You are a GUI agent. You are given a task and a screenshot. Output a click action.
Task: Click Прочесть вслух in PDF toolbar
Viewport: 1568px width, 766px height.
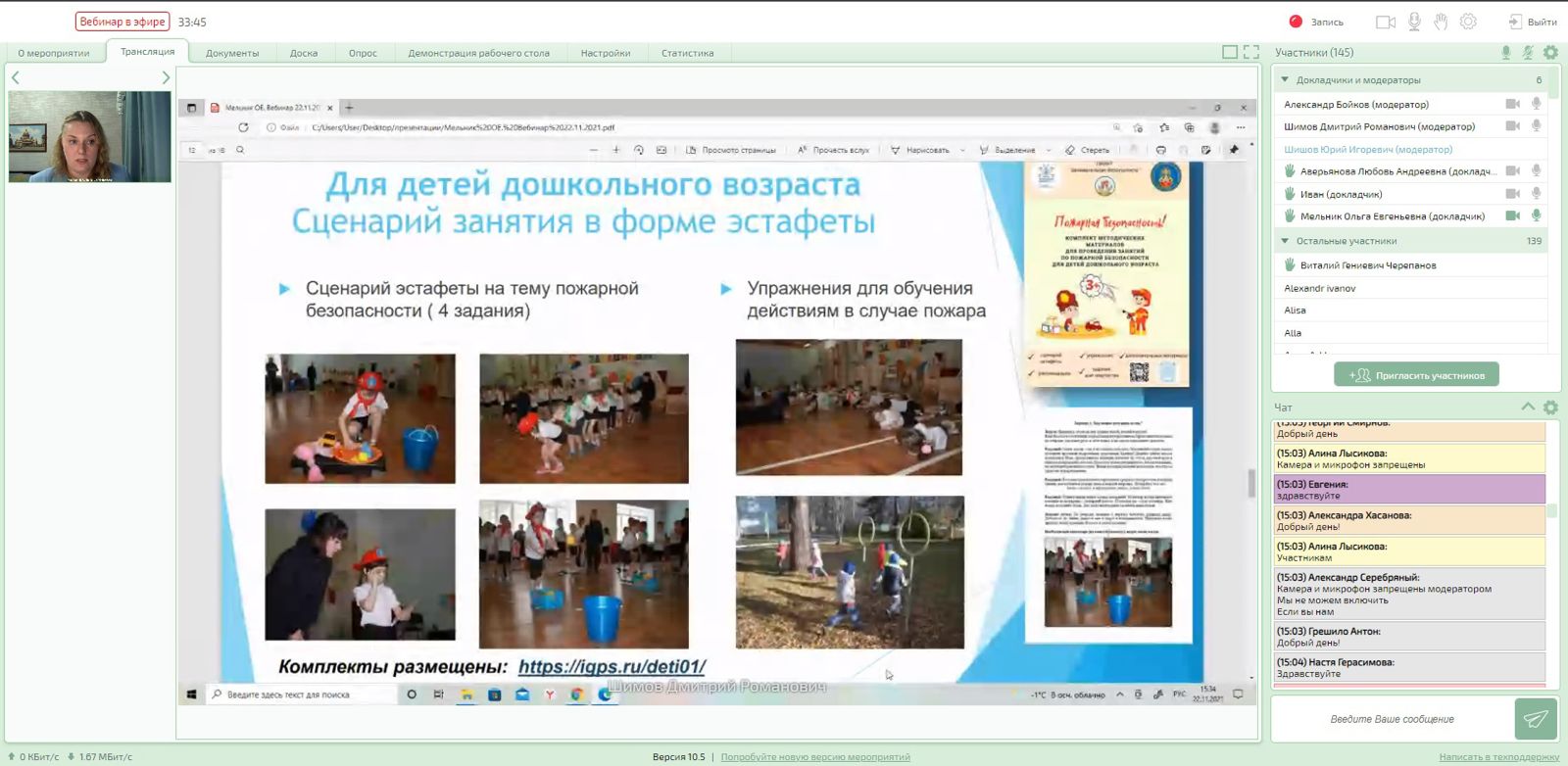(x=834, y=150)
